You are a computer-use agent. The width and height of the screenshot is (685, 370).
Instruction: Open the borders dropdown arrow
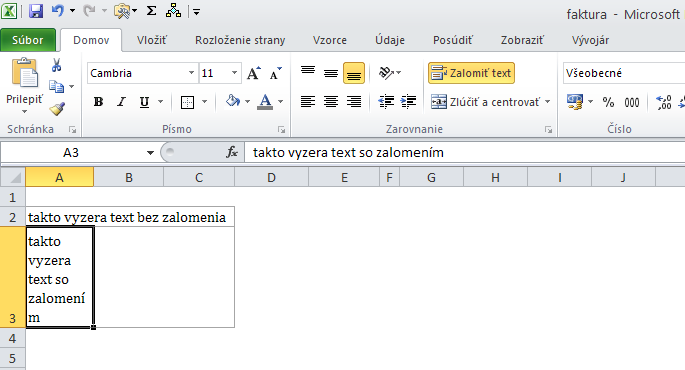pyautogui.click(x=204, y=102)
